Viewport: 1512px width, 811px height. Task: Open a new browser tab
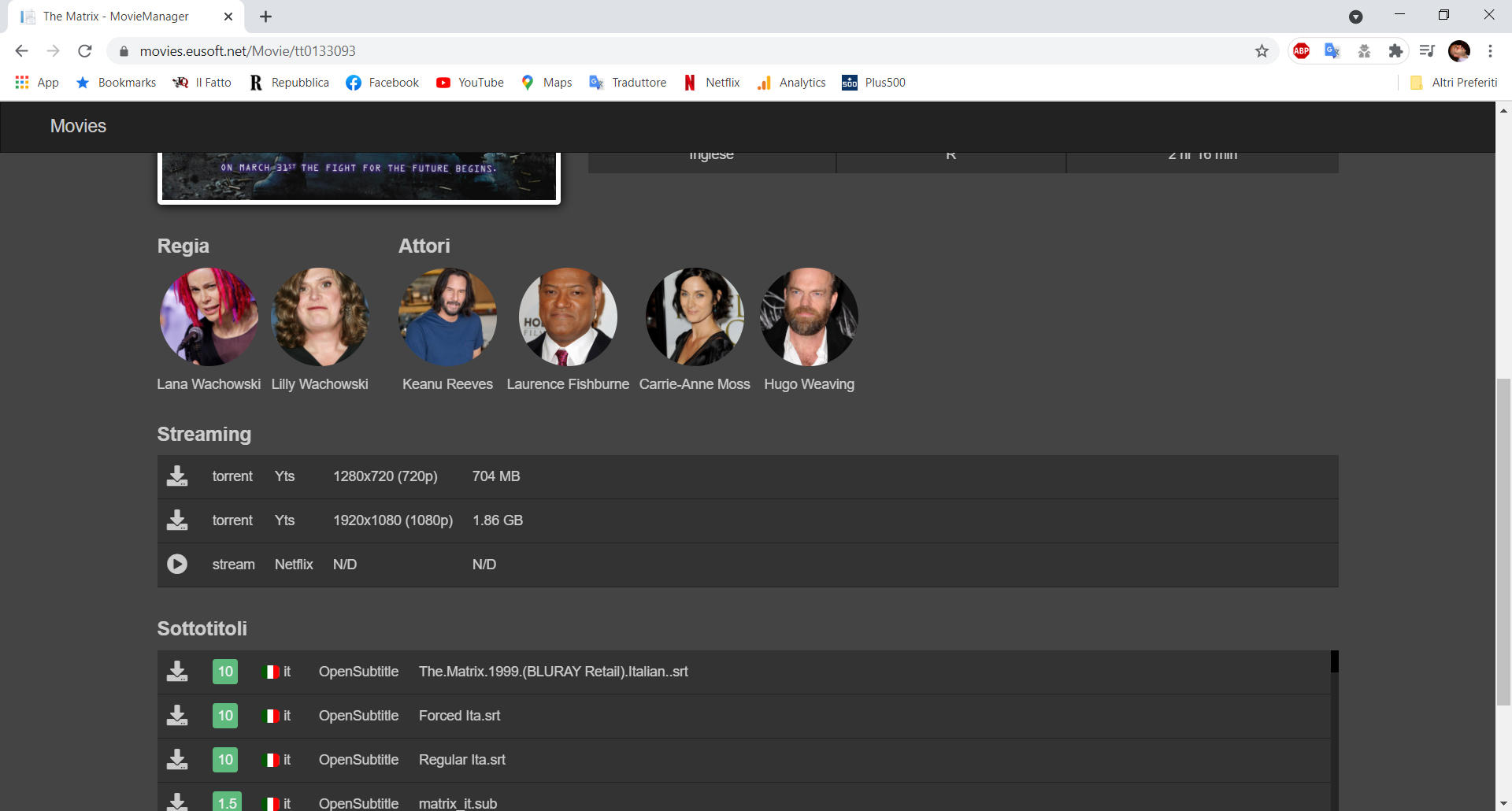(266, 17)
